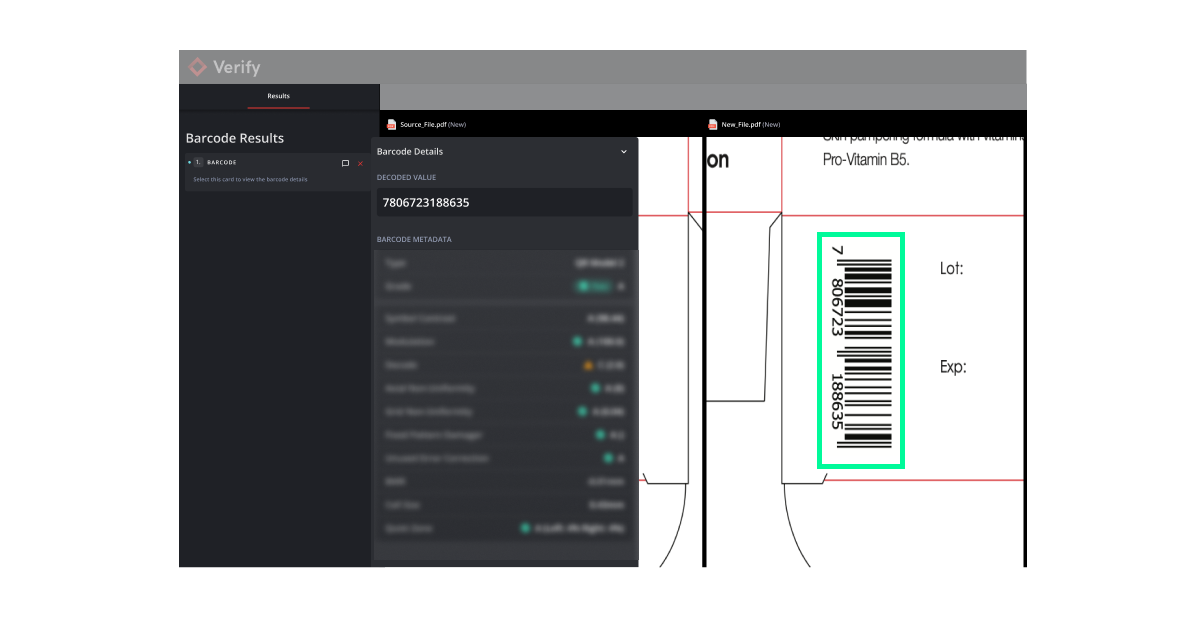Open comment icon on Barcode card
Screen dimensions: 1201x631
(345, 162)
